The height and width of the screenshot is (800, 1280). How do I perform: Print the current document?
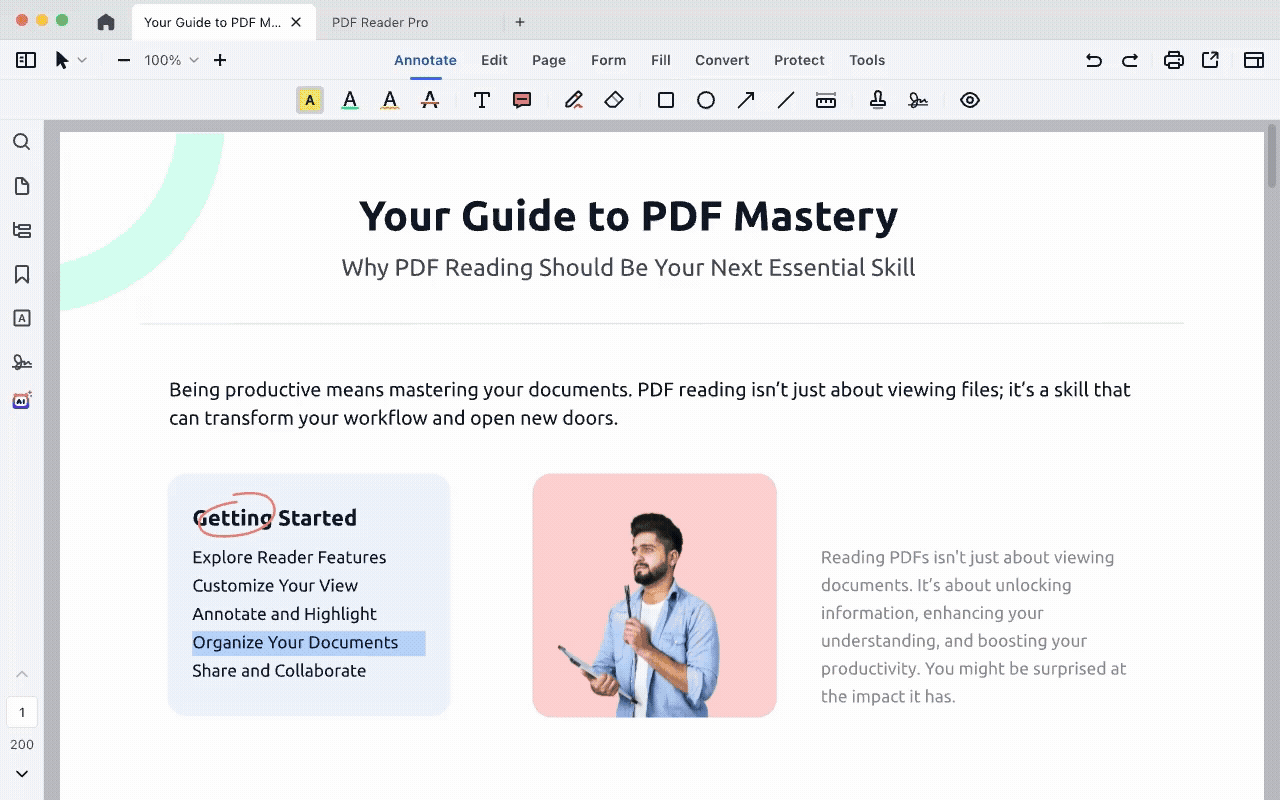coord(1174,60)
